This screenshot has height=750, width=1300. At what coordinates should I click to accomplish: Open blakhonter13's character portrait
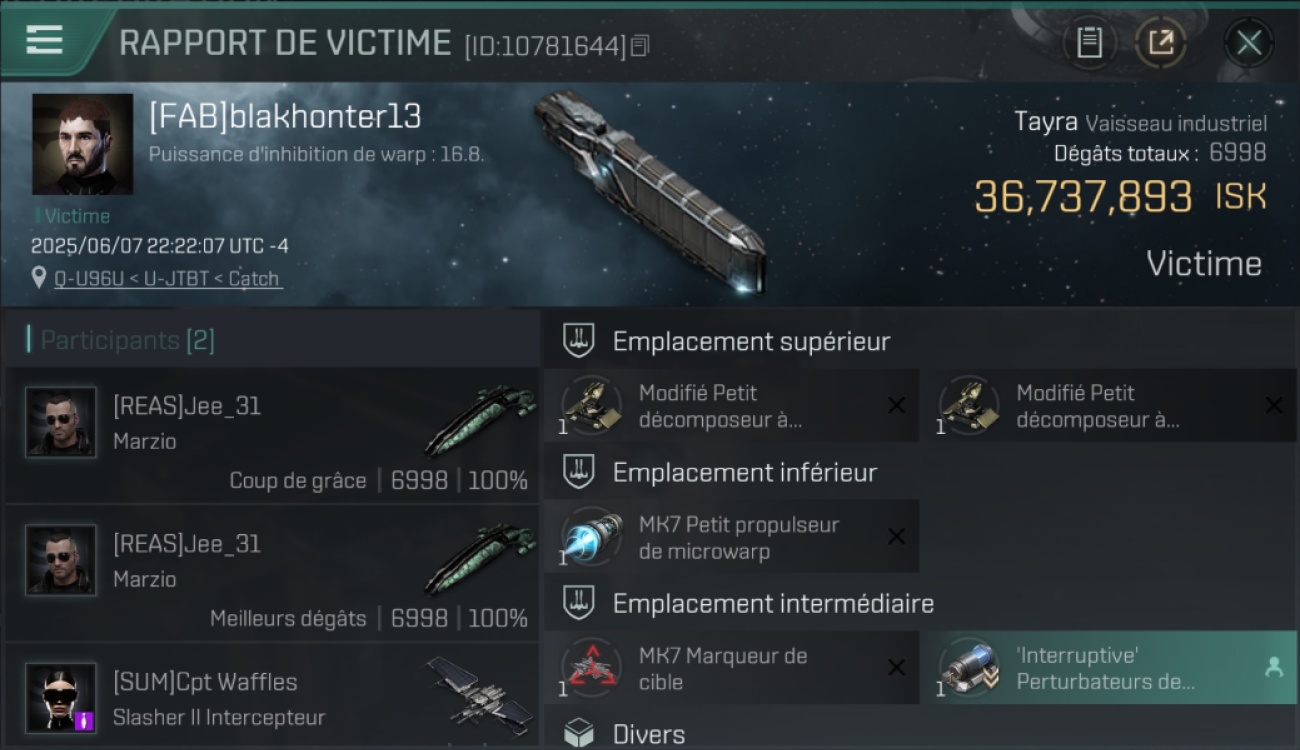point(82,144)
